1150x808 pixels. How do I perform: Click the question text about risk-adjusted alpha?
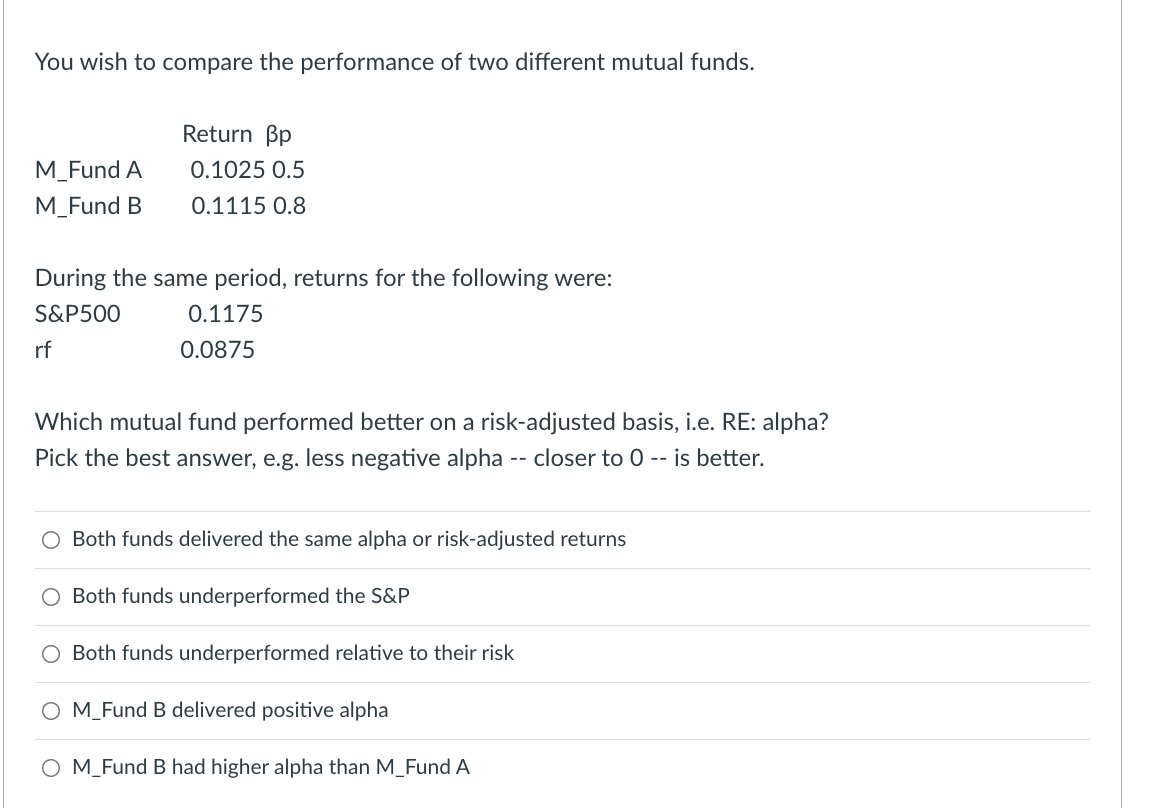[x=431, y=422]
